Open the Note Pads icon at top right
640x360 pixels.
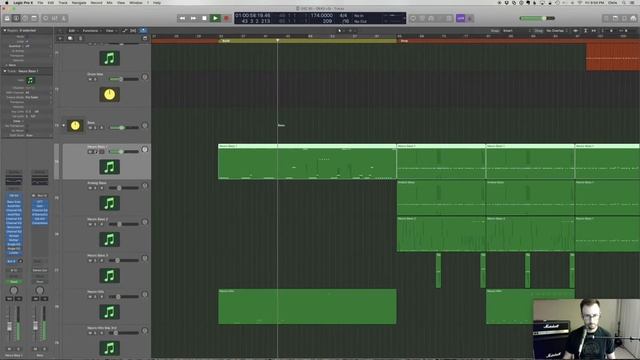615,18
